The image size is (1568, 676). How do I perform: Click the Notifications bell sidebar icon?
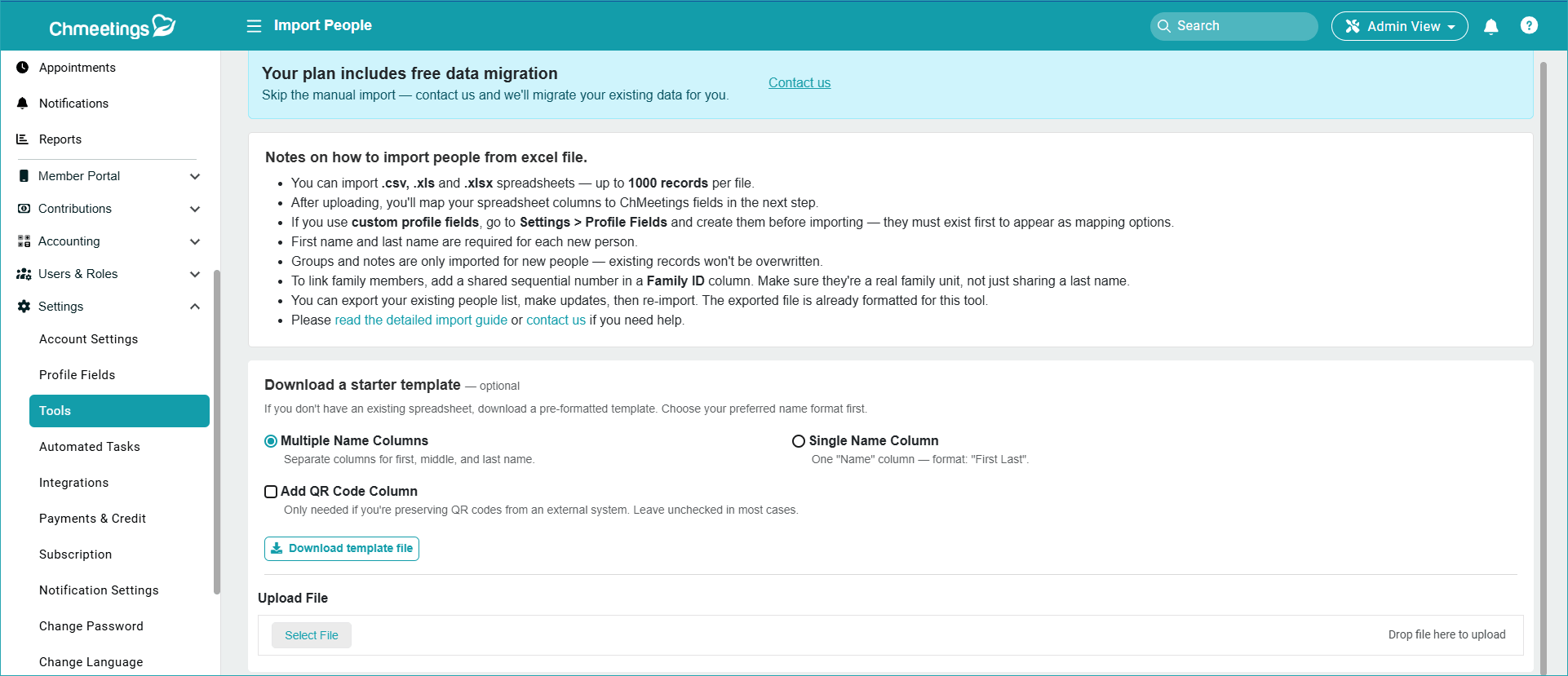point(23,104)
